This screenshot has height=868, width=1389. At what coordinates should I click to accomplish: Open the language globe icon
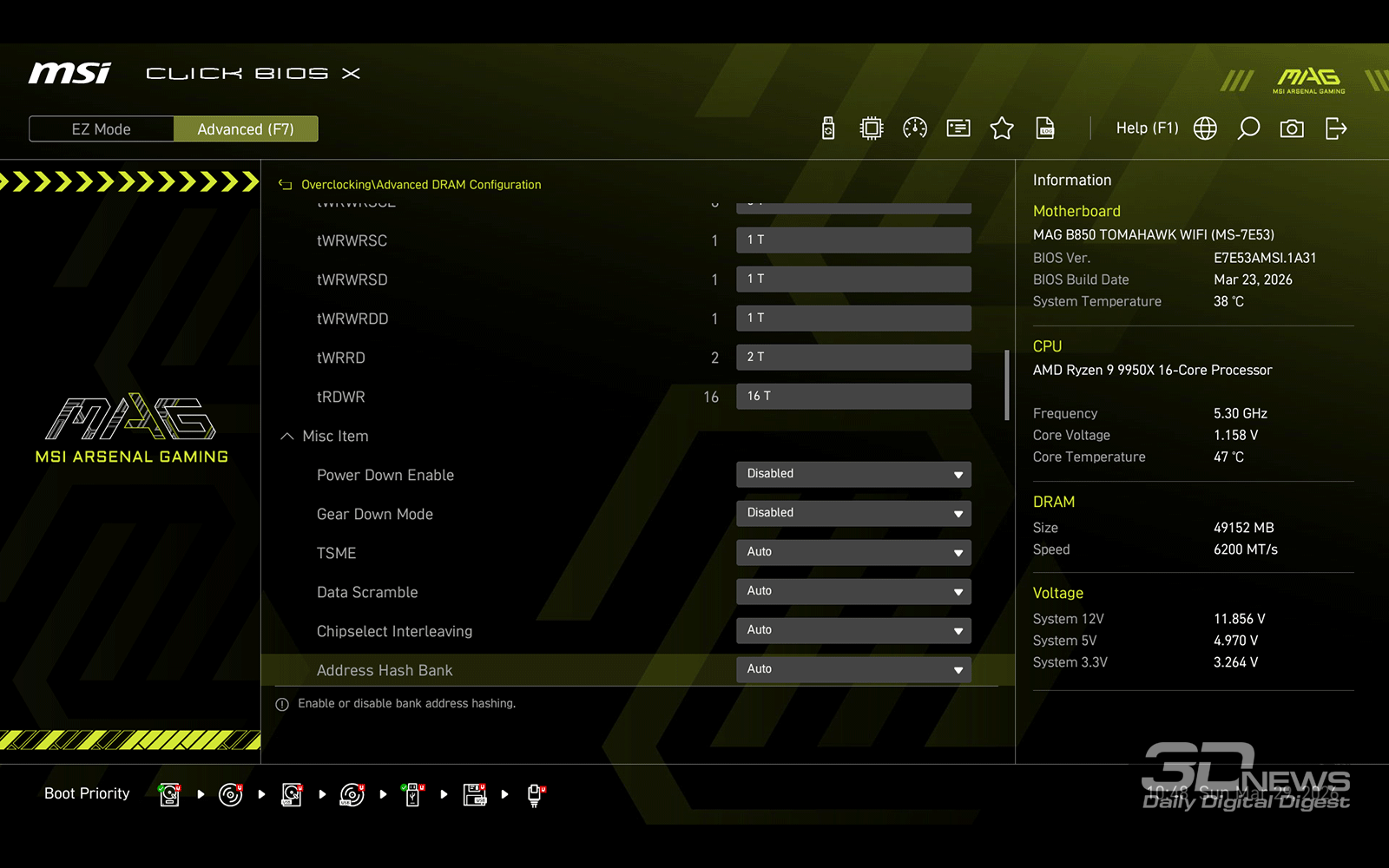point(1205,128)
